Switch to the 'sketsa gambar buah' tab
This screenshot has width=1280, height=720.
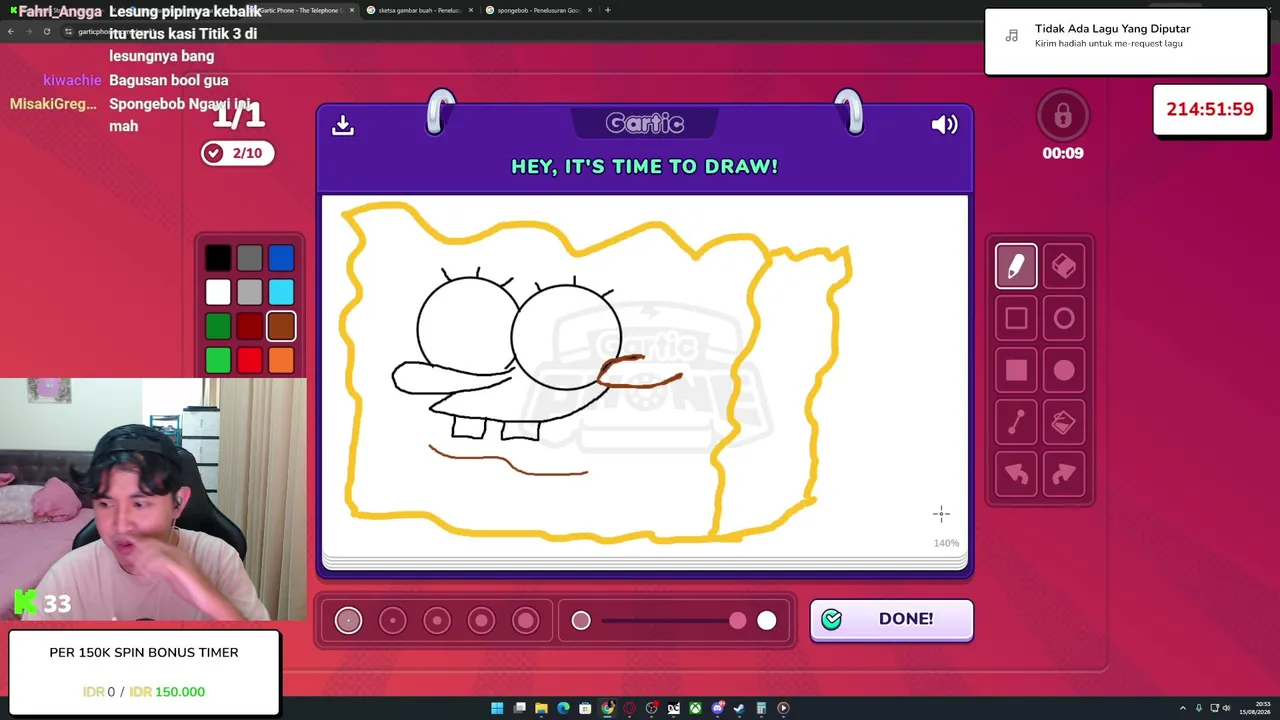click(420, 10)
